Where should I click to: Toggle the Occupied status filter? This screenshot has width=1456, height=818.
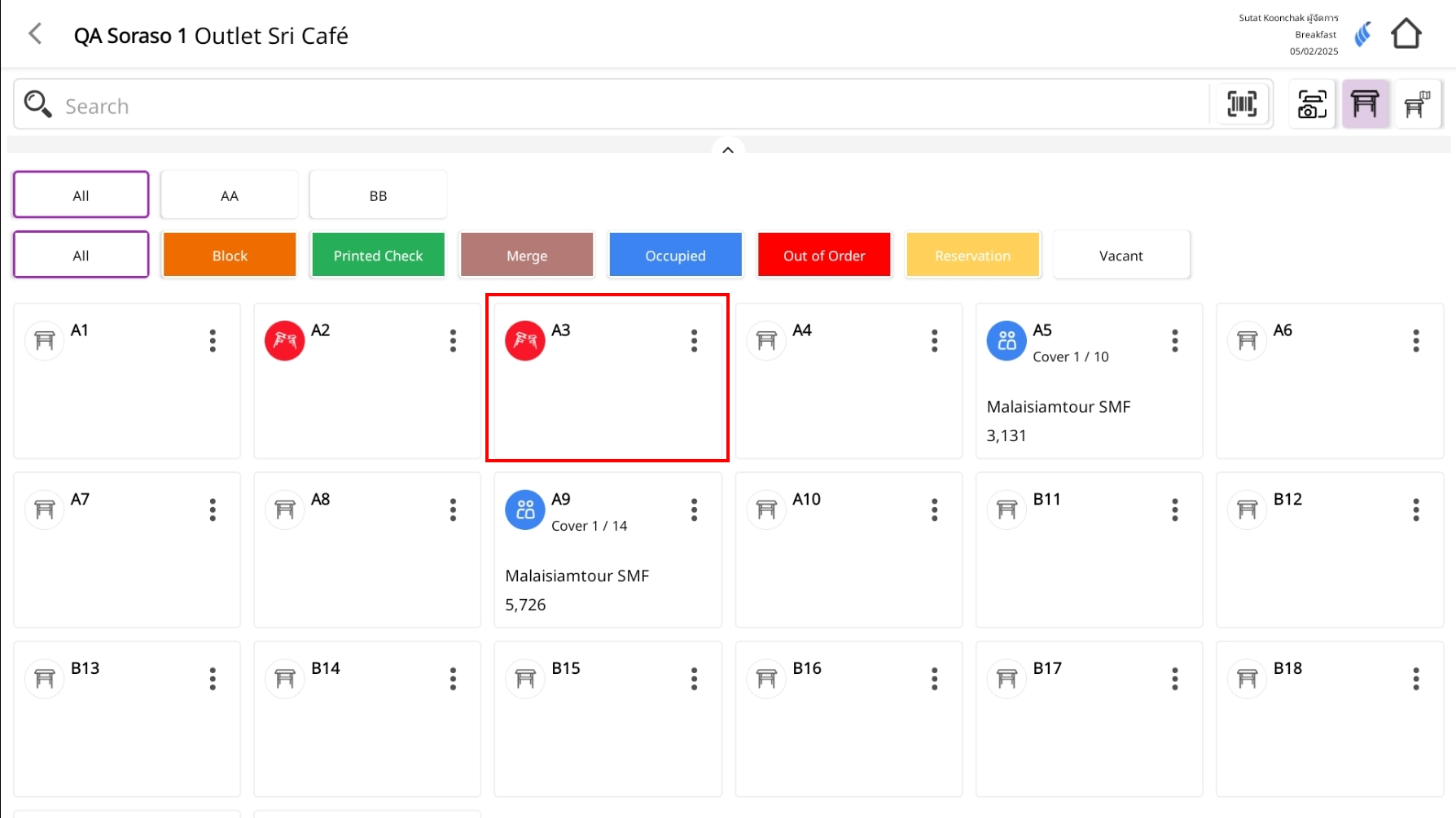point(675,256)
